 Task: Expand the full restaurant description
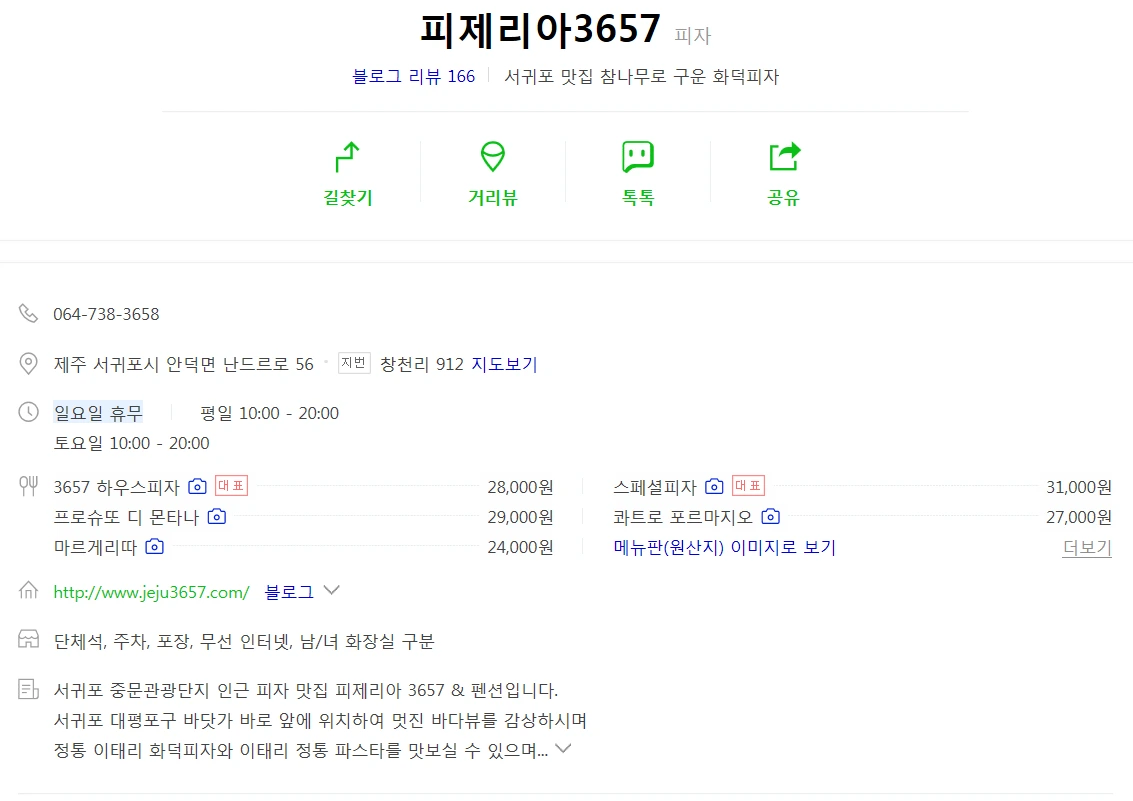pyautogui.click(x=564, y=748)
